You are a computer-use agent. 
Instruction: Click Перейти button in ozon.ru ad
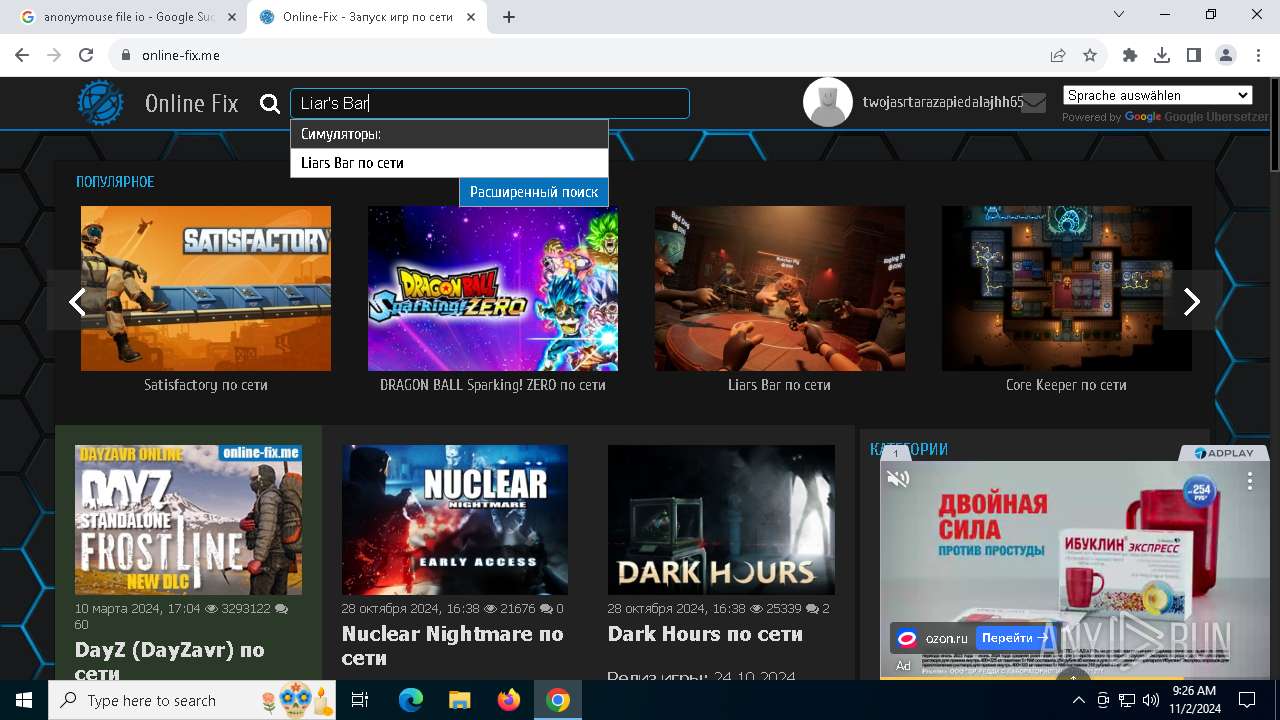1015,637
